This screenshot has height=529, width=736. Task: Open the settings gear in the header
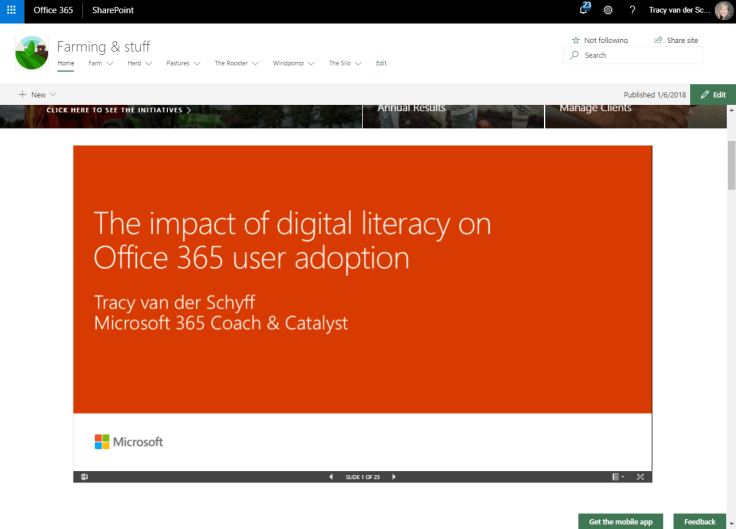[608, 10]
